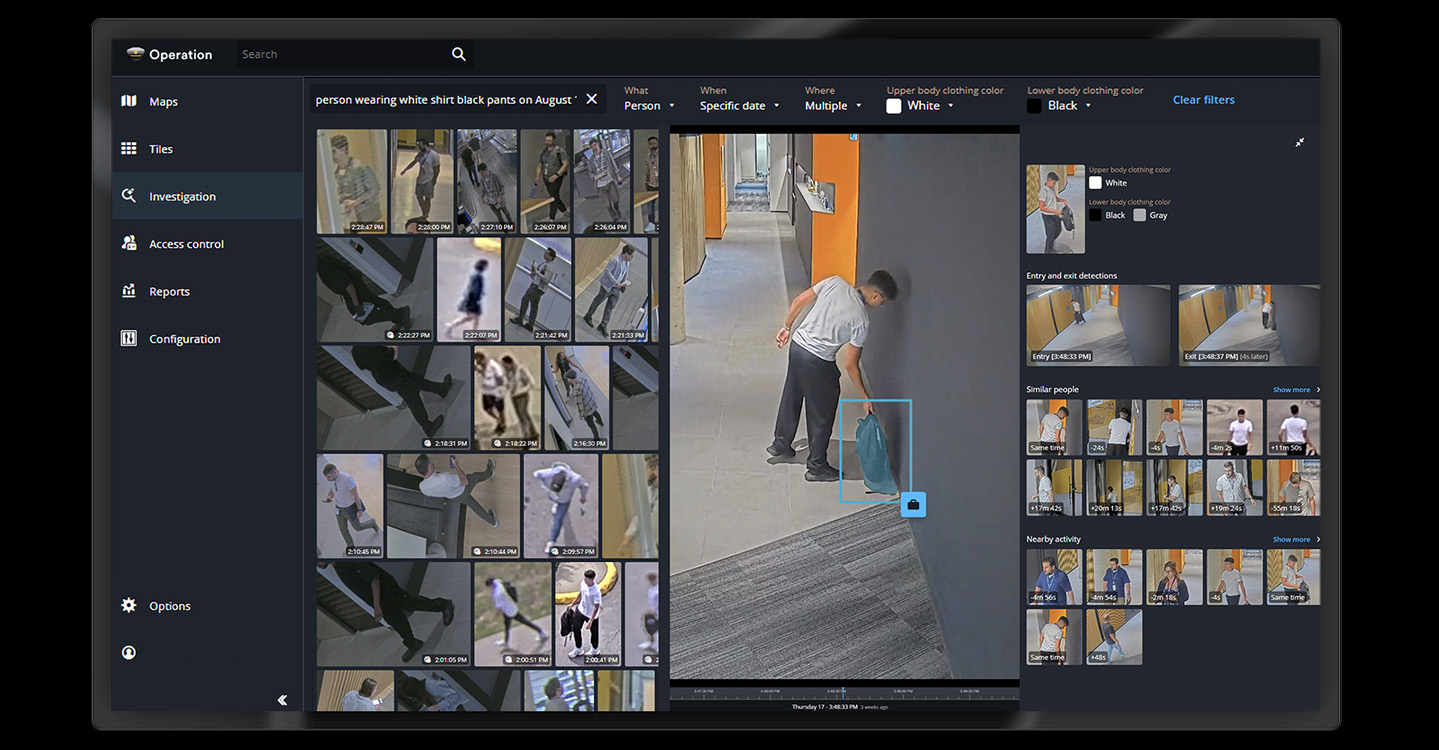Collapse the sidebar with double chevron
The height and width of the screenshot is (750, 1439).
(x=282, y=700)
